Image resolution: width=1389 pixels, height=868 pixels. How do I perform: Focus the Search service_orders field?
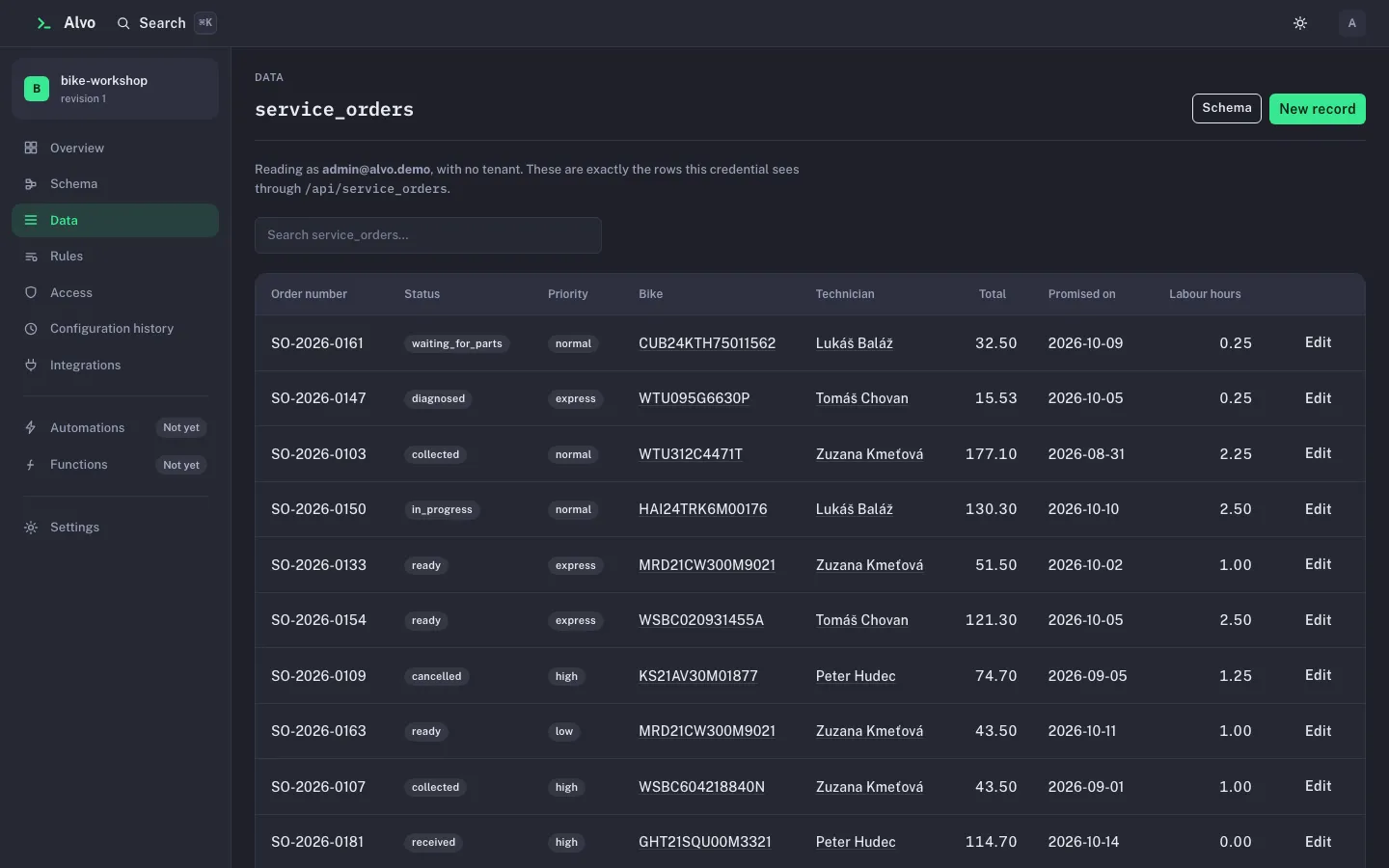pos(428,235)
